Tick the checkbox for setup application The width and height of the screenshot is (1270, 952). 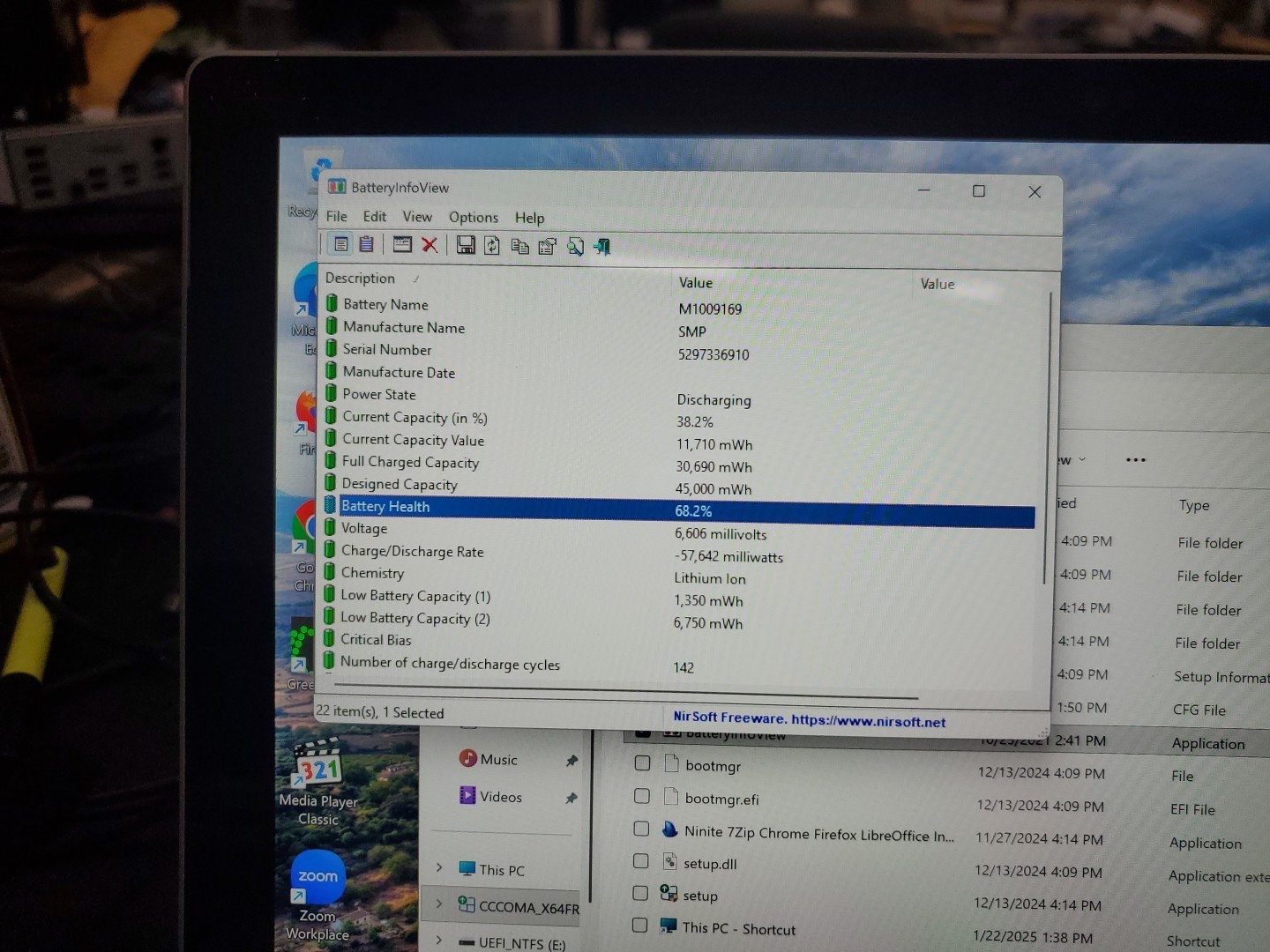pos(641,893)
